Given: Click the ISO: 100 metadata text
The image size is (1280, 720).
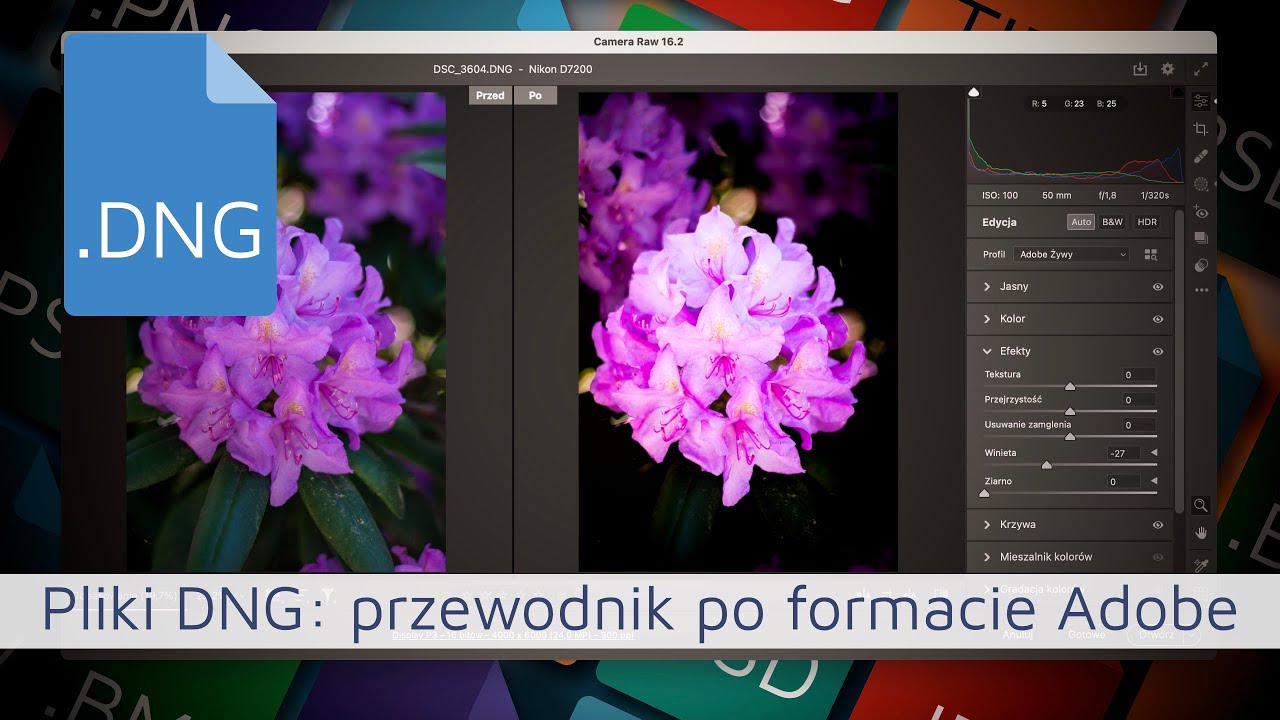Looking at the screenshot, I should (x=1000, y=196).
